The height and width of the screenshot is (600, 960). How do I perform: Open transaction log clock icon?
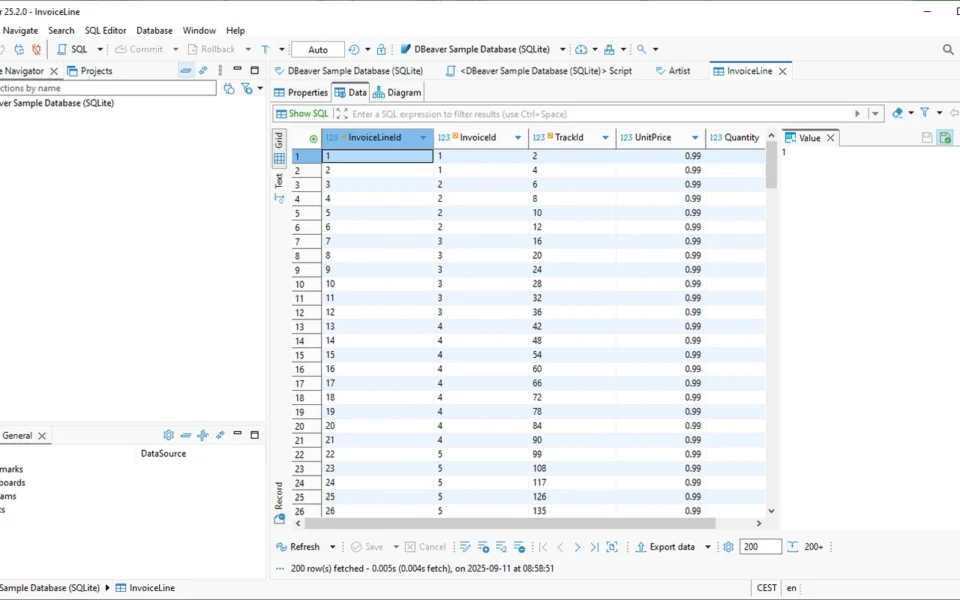click(354, 49)
